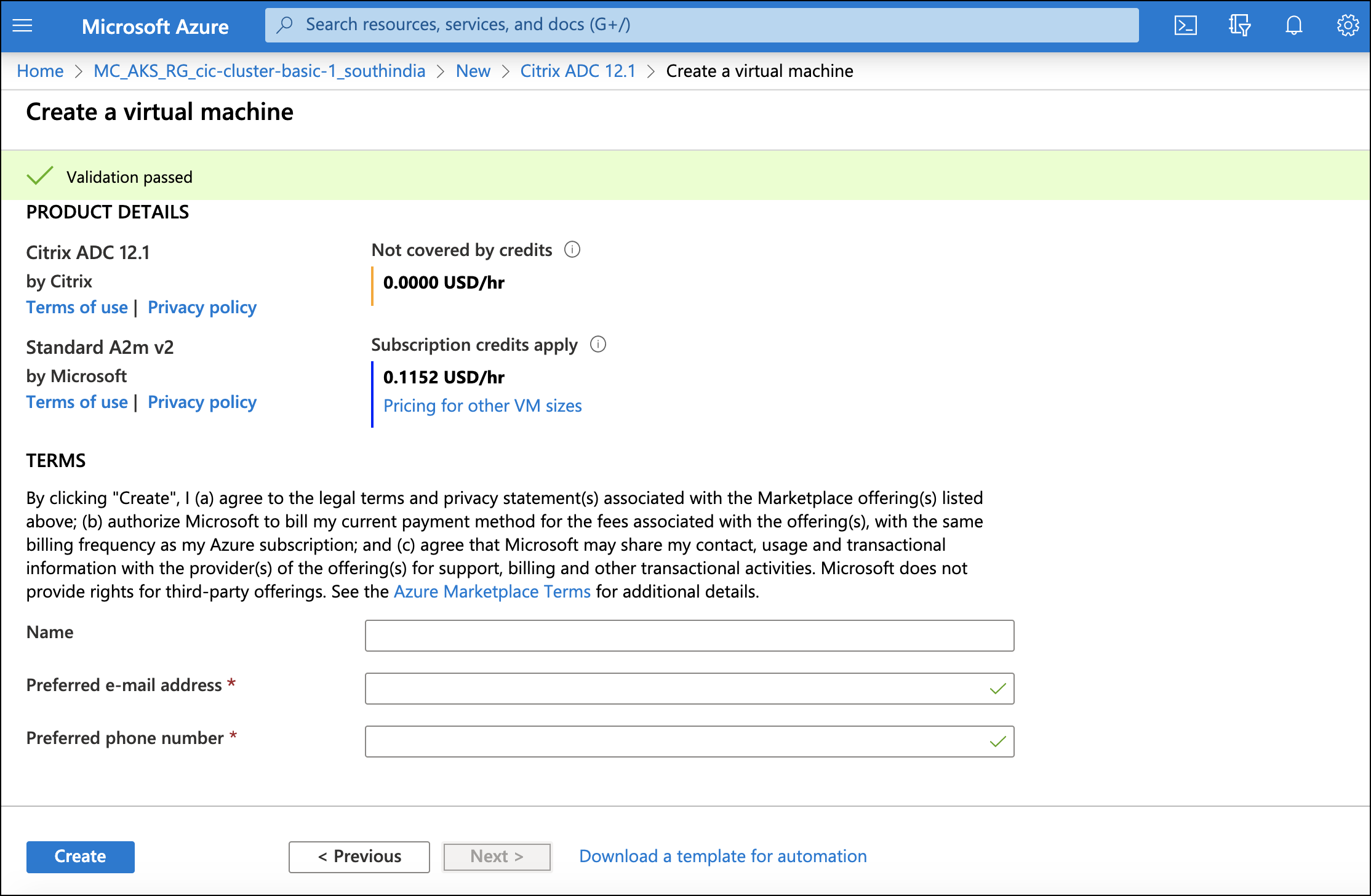Image resolution: width=1371 pixels, height=896 pixels.
Task: Open the New breadcrumb
Action: [x=473, y=71]
